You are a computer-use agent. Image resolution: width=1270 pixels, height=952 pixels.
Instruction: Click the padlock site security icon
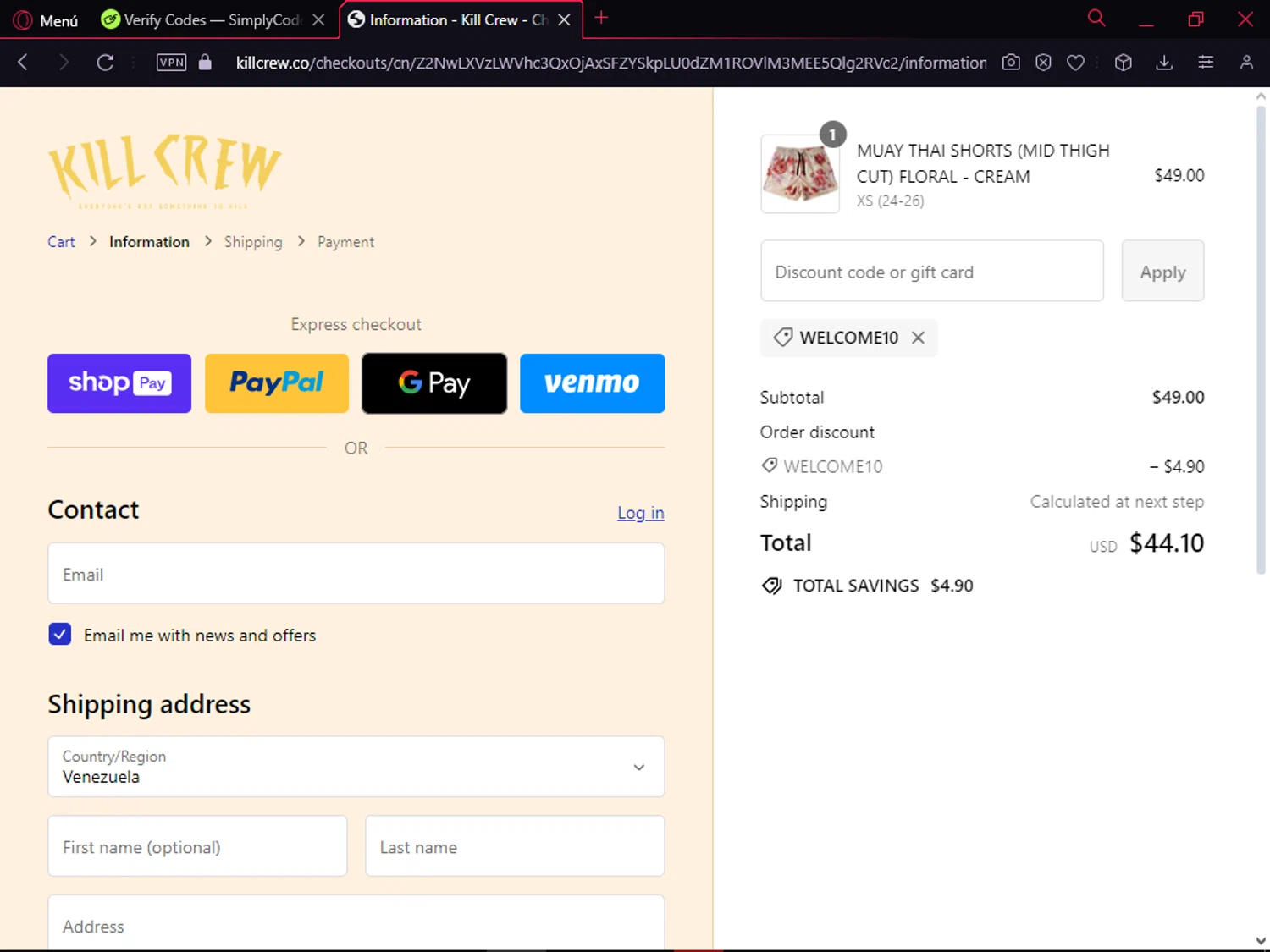(x=204, y=62)
